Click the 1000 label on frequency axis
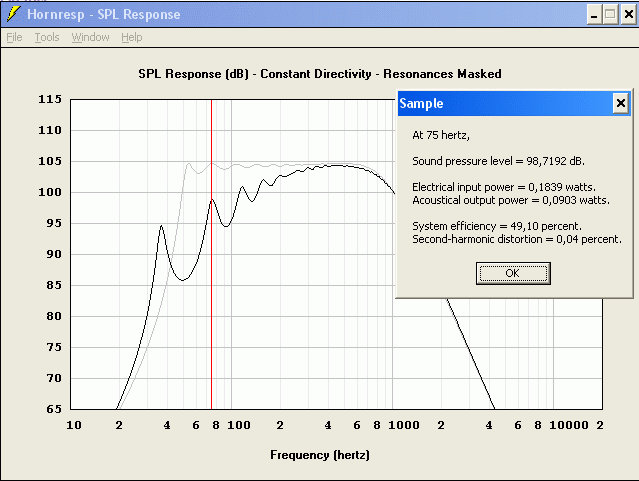This screenshot has width=639, height=481. pos(403,425)
